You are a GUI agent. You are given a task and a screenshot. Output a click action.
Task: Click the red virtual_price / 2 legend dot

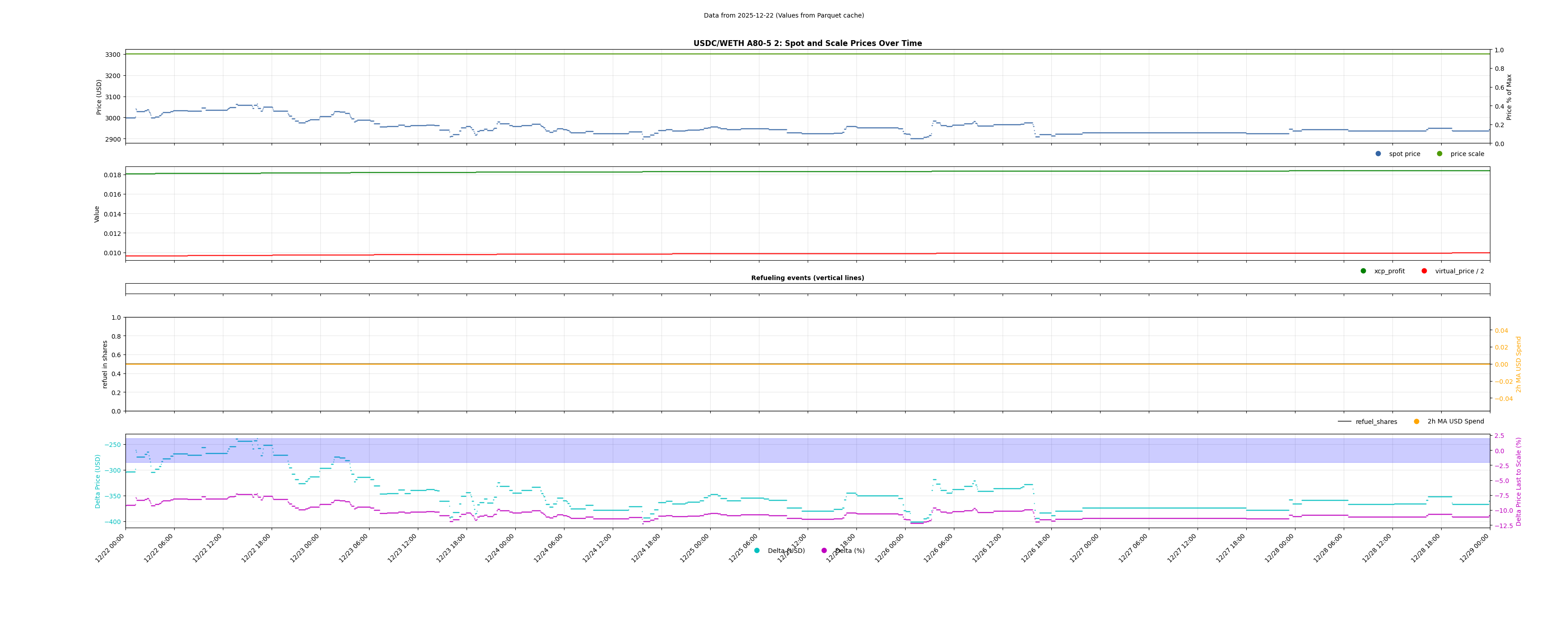tap(1425, 271)
